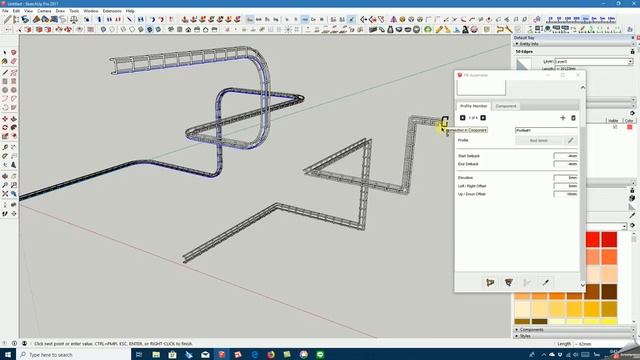Click the first build icon in dialog footer

pyautogui.click(x=490, y=282)
